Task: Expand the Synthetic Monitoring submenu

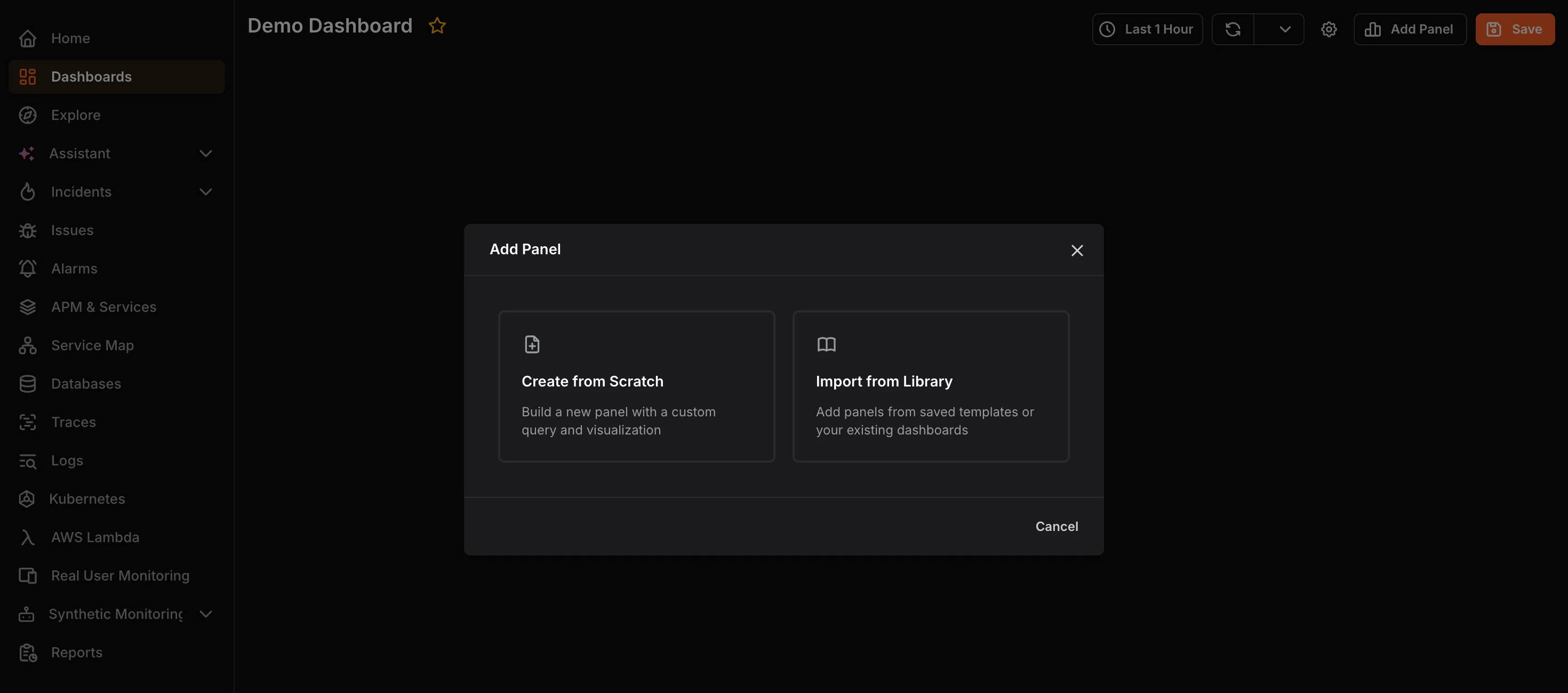Action: [x=205, y=614]
